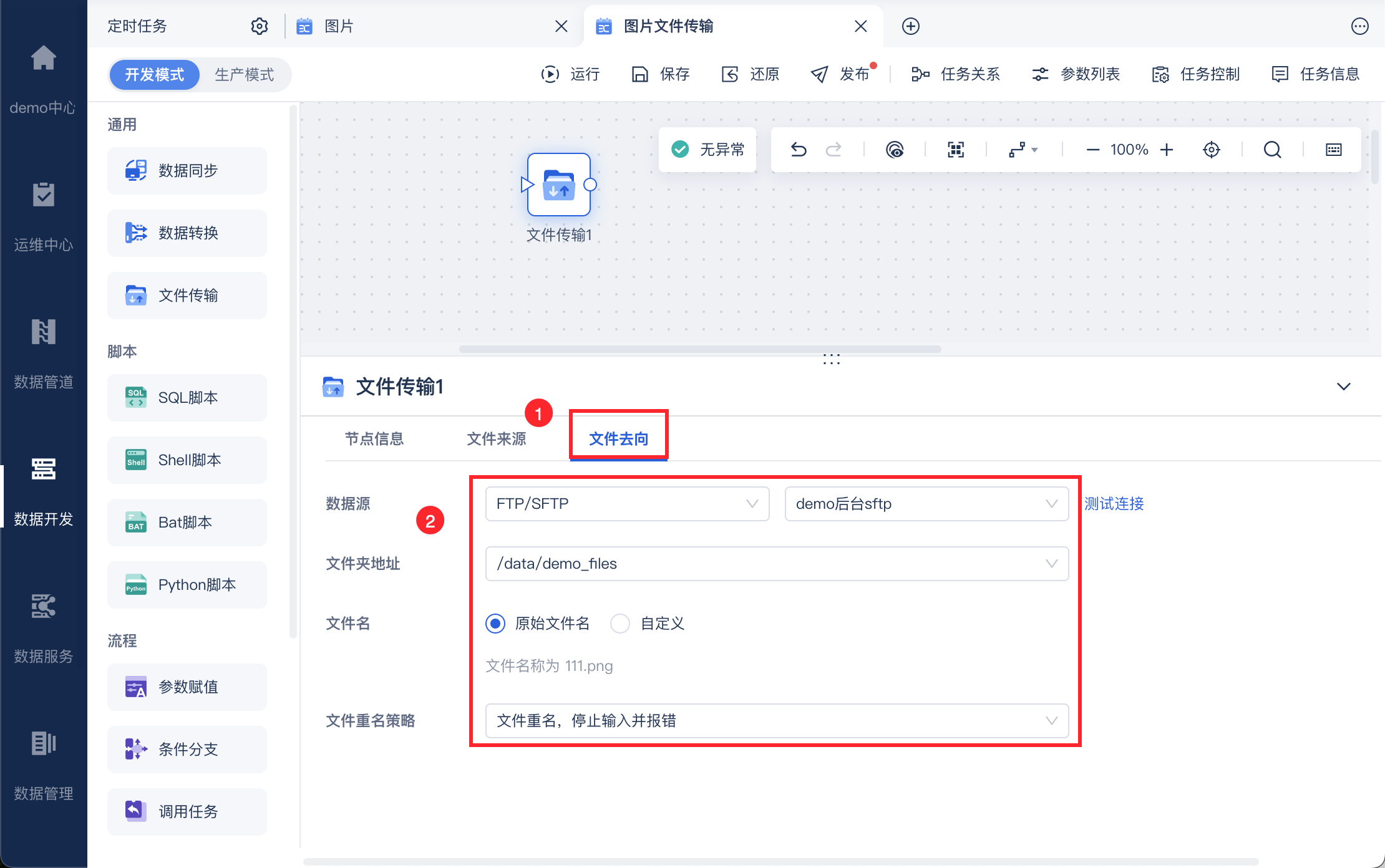Click the 保存 button in toolbar
Viewport: 1385px width, 868px height.
[661, 75]
